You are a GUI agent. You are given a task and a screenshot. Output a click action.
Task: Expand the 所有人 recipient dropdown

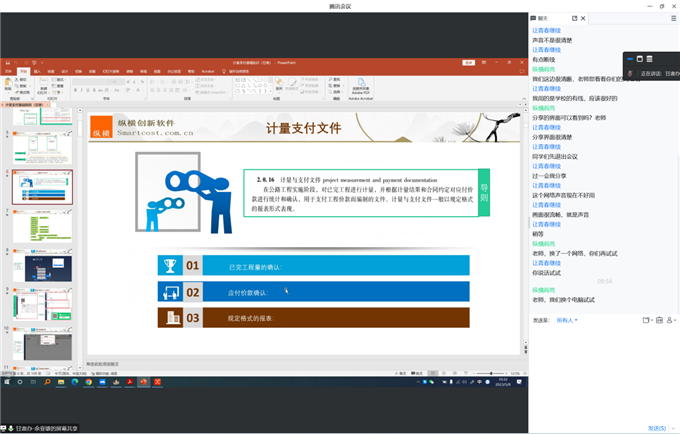tap(567, 320)
